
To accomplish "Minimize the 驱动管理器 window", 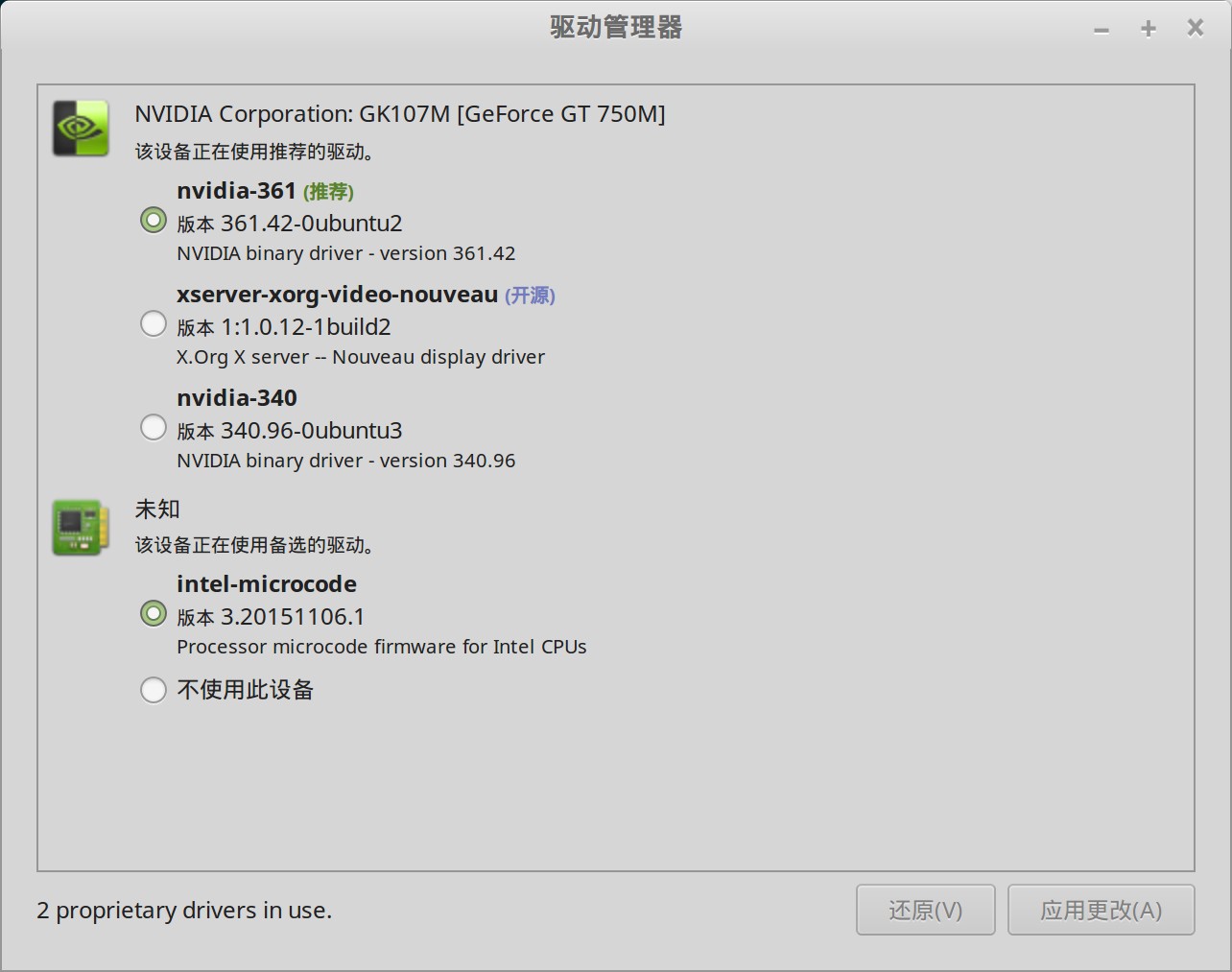I will coord(1102,29).
